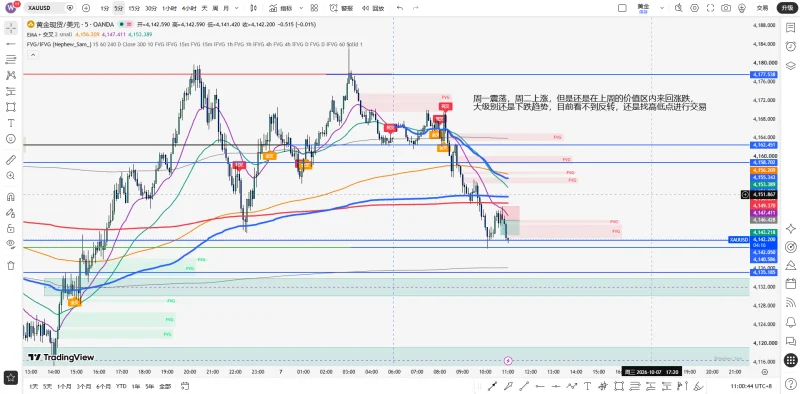Open the emoji icons tool
Viewport: 800px width, 394px height.
(x=11, y=139)
